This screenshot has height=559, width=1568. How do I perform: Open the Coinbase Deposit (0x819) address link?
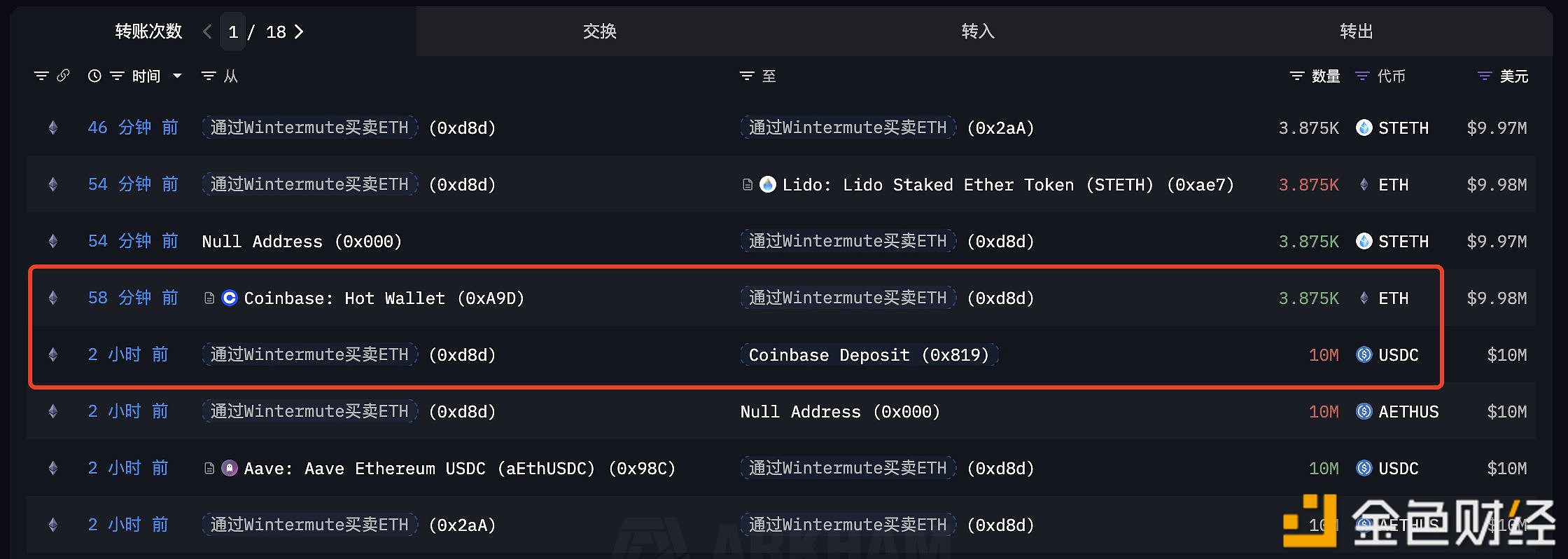(870, 354)
